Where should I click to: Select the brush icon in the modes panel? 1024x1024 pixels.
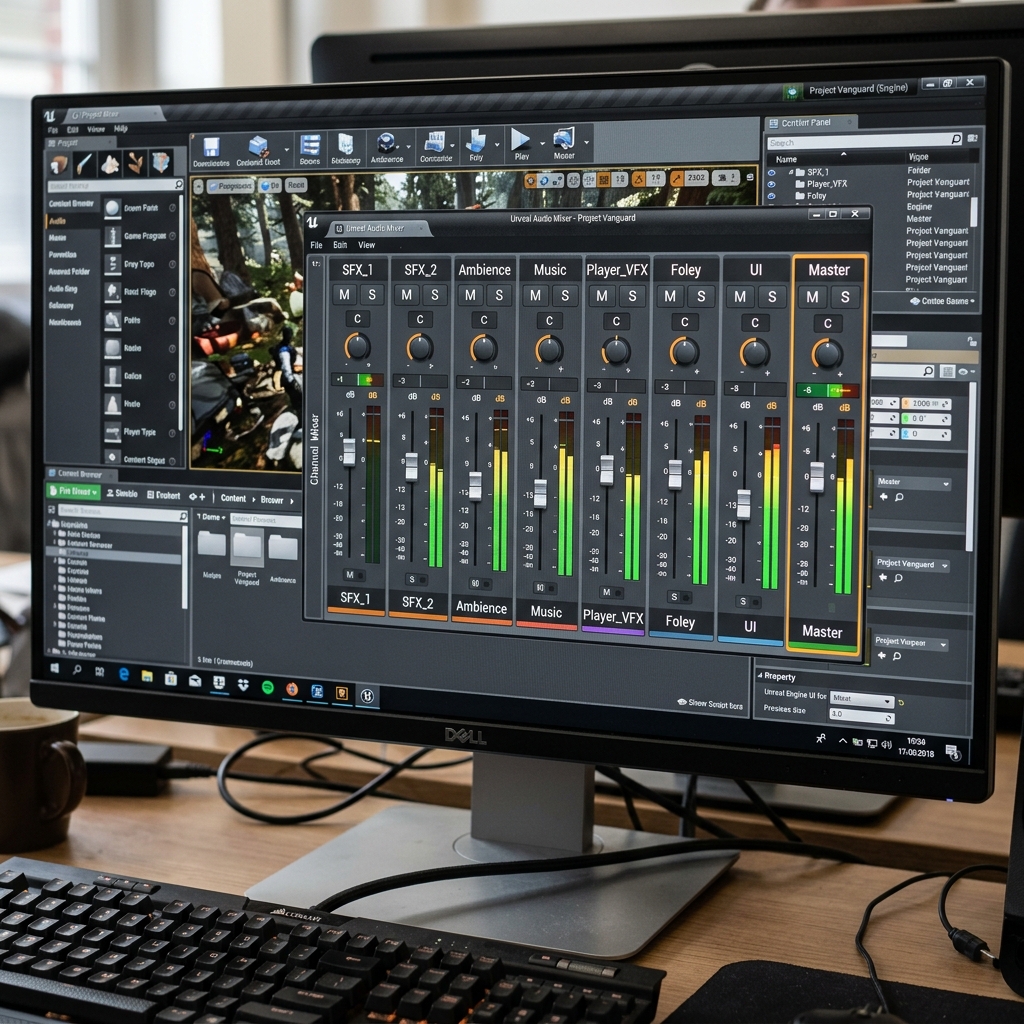[84, 163]
